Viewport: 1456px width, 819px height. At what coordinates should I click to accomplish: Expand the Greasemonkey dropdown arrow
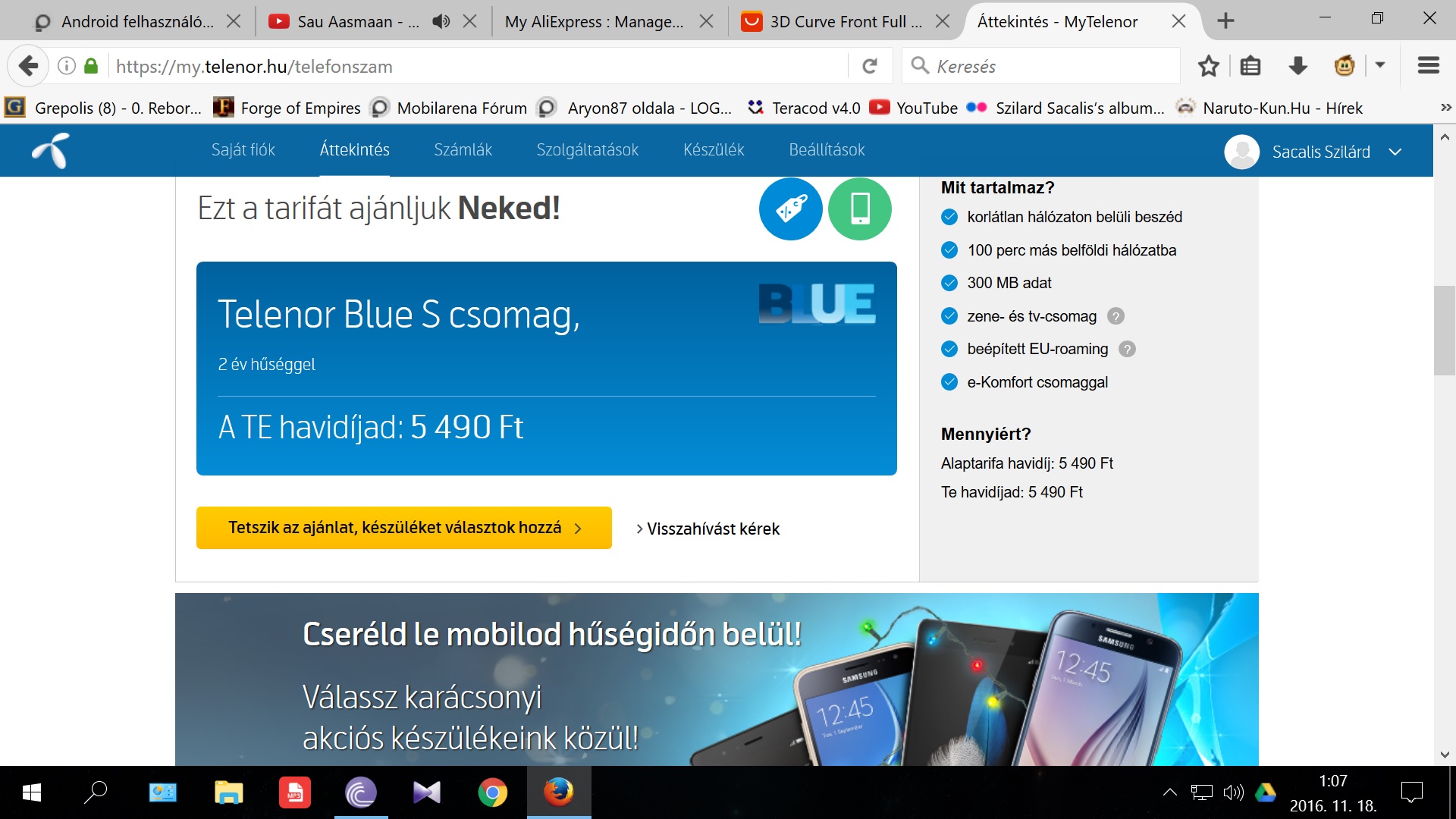[x=1380, y=66]
